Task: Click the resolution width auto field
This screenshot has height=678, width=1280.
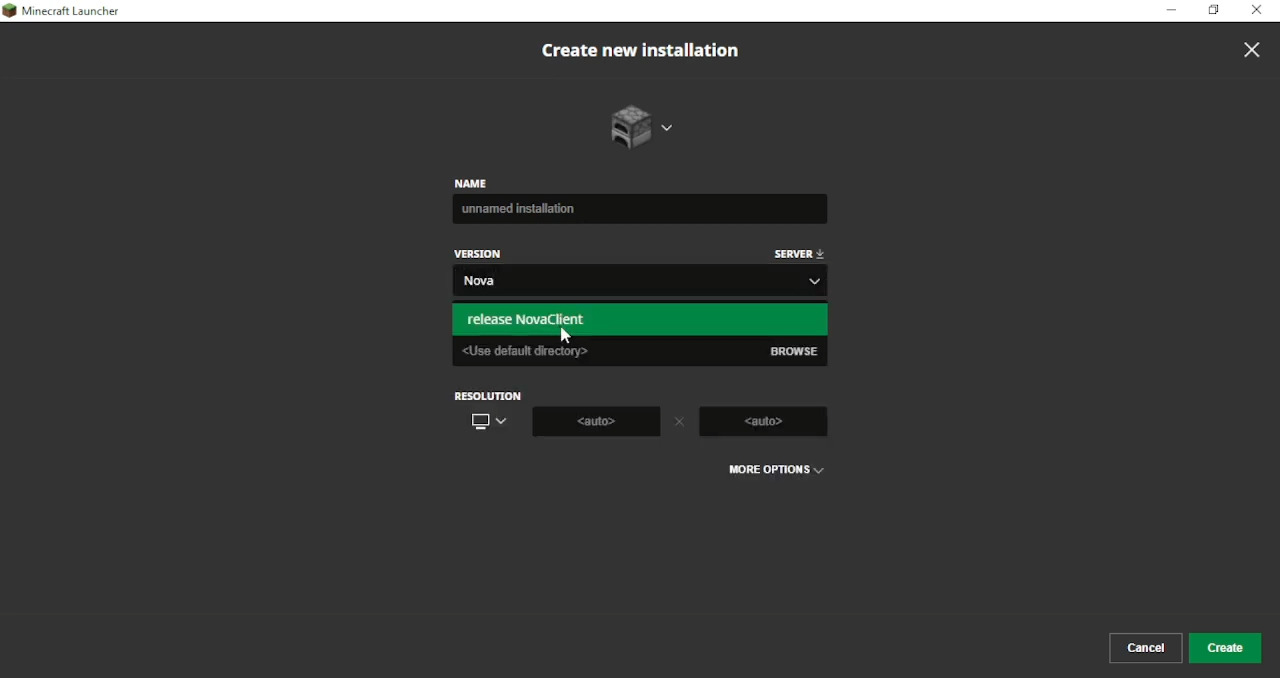Action: [x=596, y=422]
